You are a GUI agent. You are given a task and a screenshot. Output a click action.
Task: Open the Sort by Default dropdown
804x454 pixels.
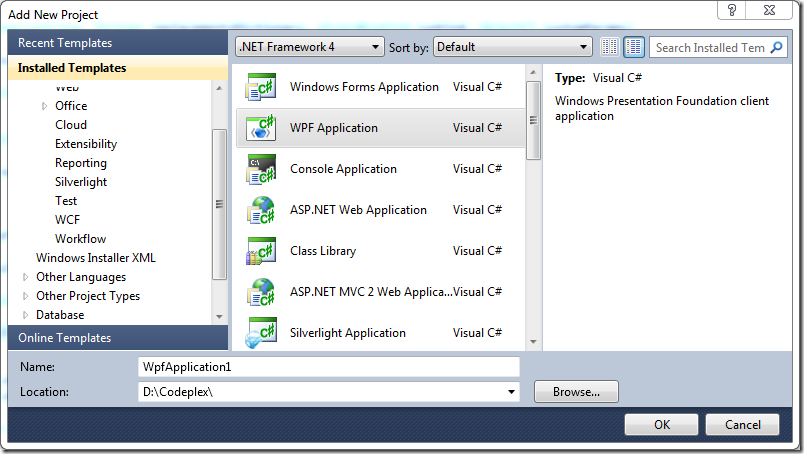(x=513, y=47)
